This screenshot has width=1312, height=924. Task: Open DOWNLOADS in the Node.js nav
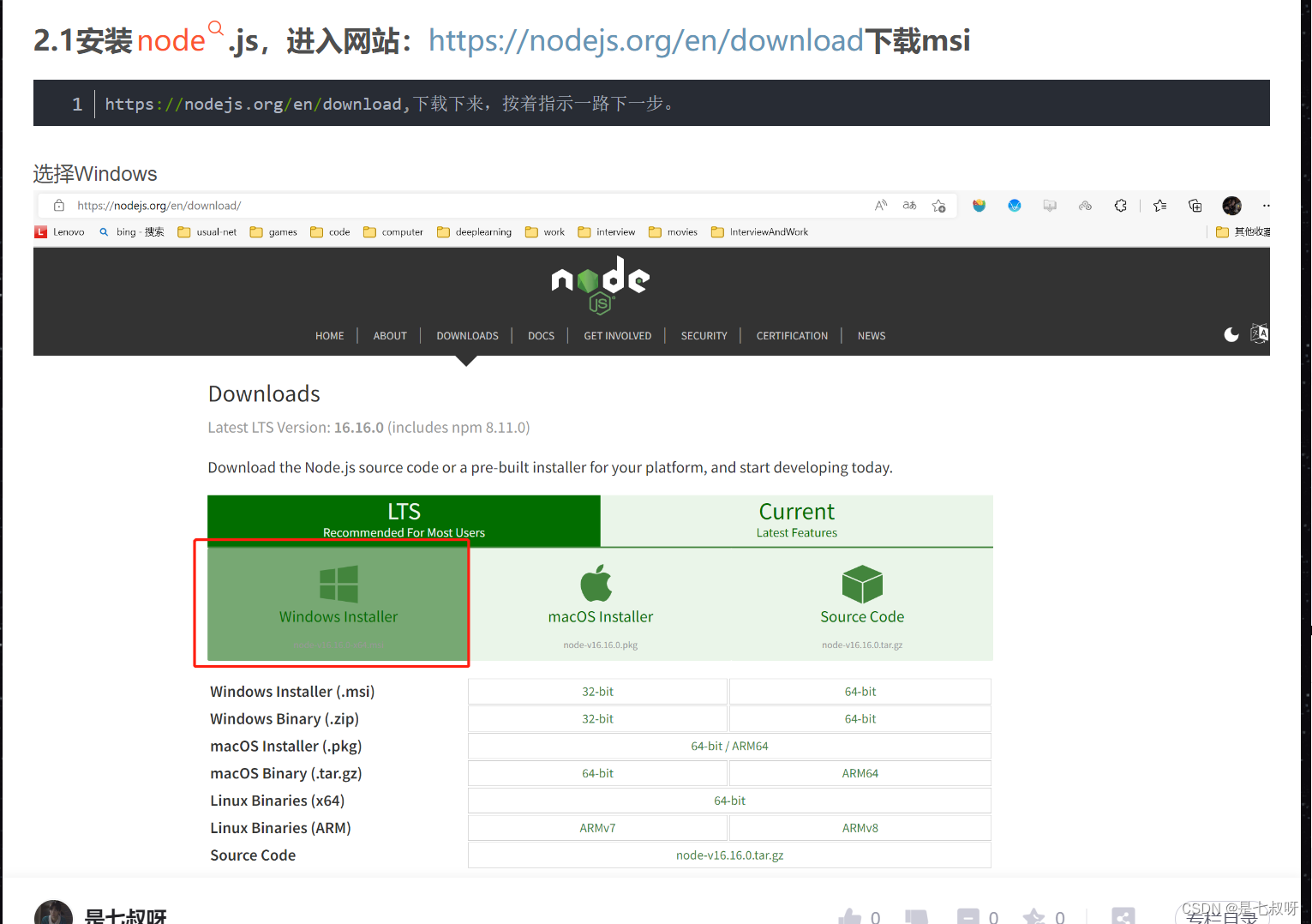[x=467, y=336]
